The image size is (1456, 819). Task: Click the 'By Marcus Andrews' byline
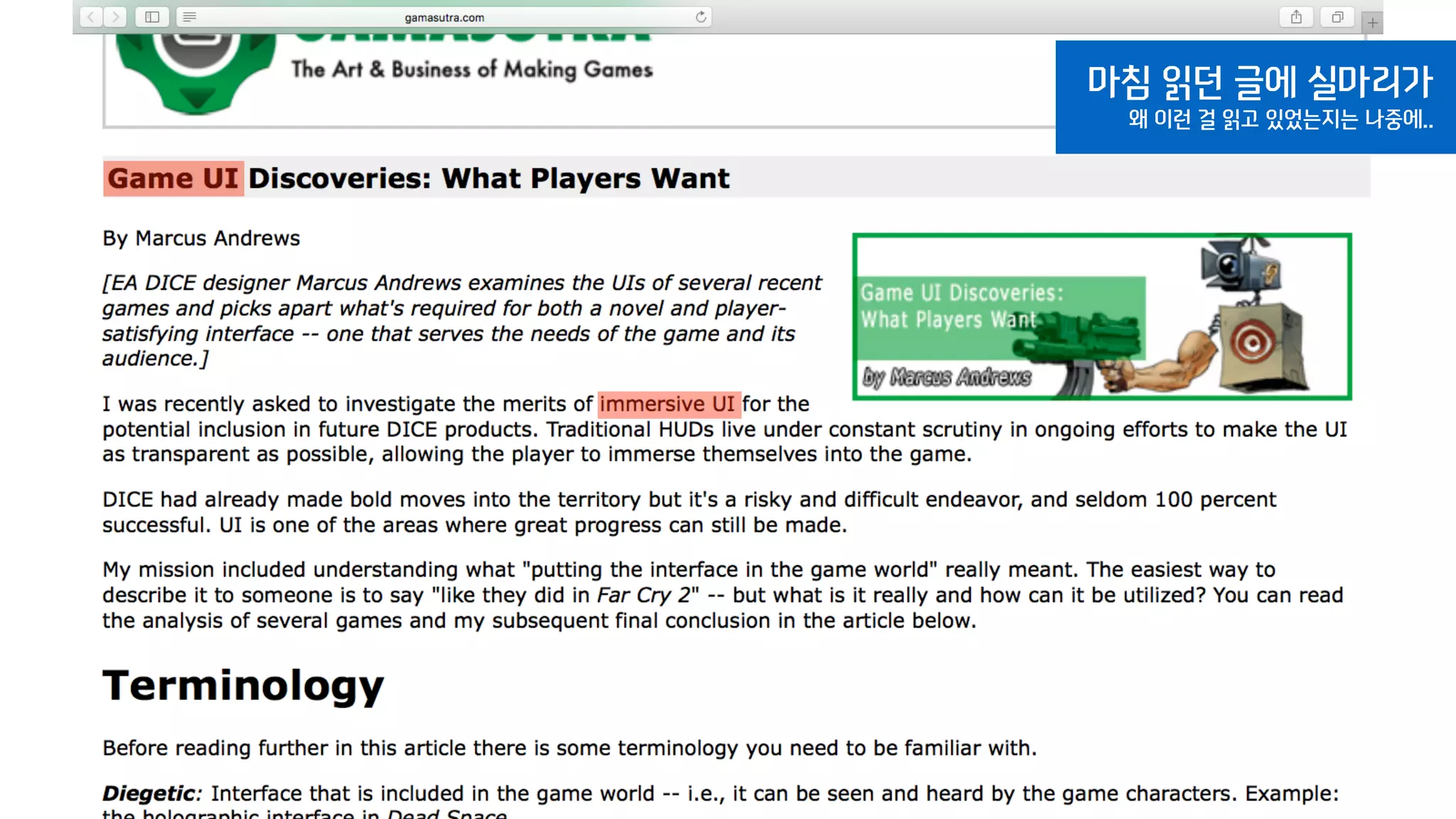[x=201, y=238]
